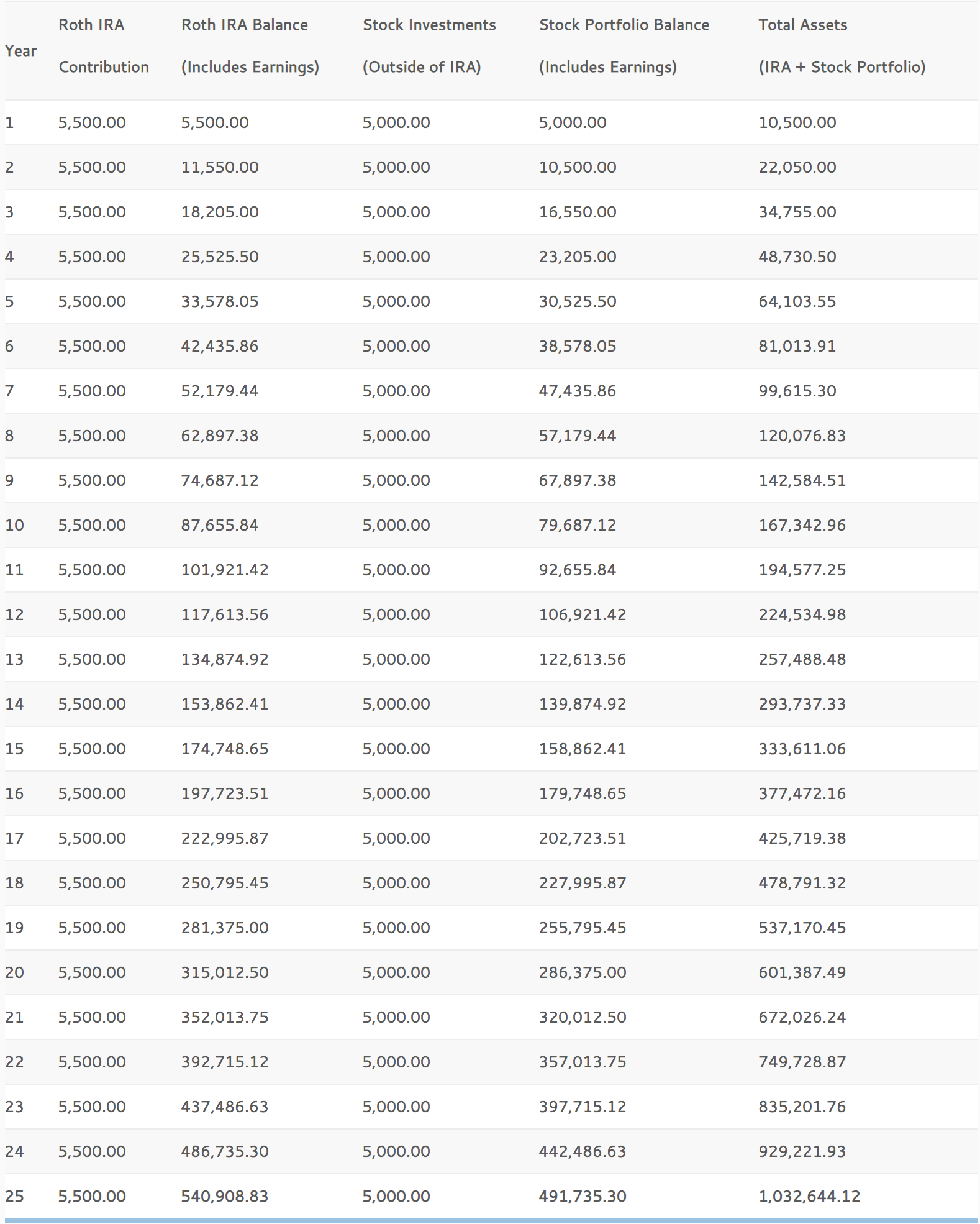Click the Total Assets header
Screen dimensions: 980x1224
(x=842, y=46)
